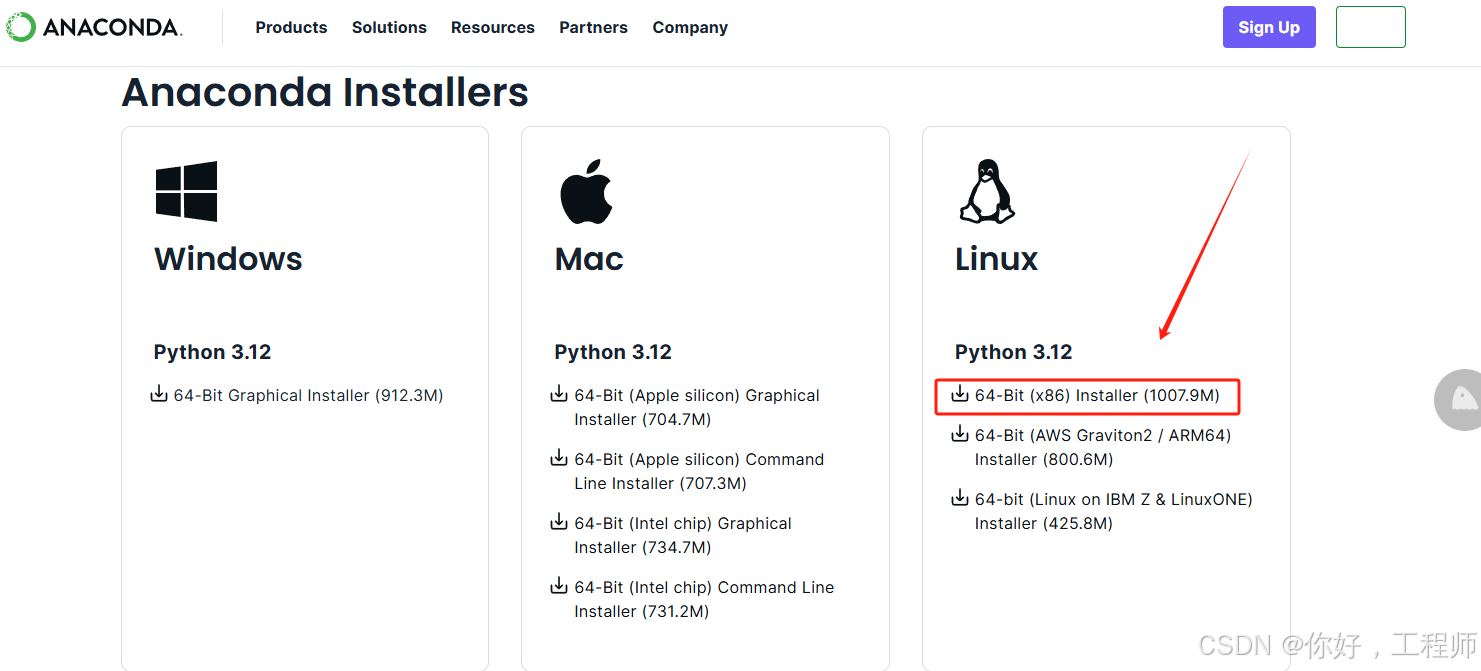The image size is (1481, 671).
Task: Click download icon for AWS Graviton2 ARM64 Installer
Action: click(960, 434)
